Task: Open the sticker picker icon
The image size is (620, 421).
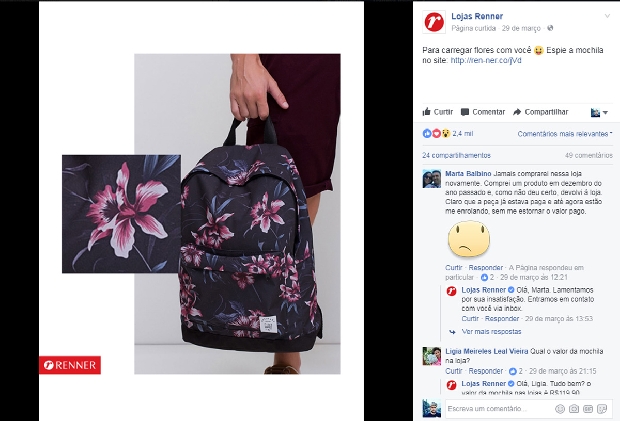Action: (602, 409)
